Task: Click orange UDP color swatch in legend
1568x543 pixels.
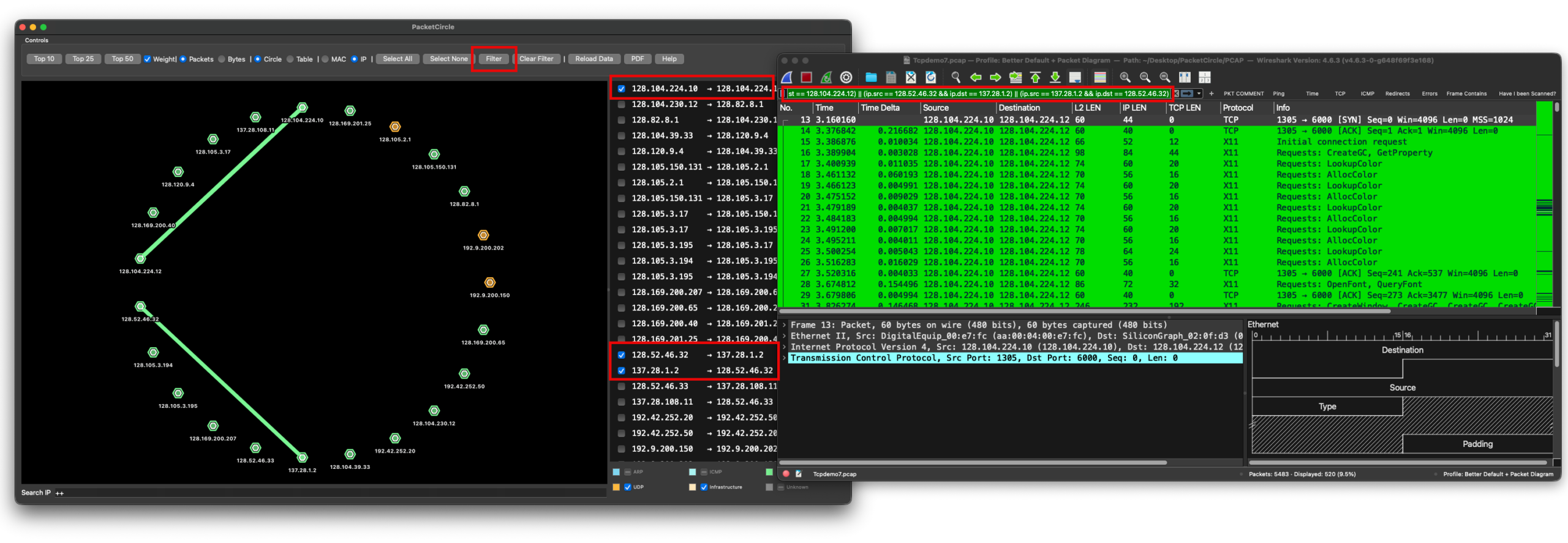Action: 616,487
